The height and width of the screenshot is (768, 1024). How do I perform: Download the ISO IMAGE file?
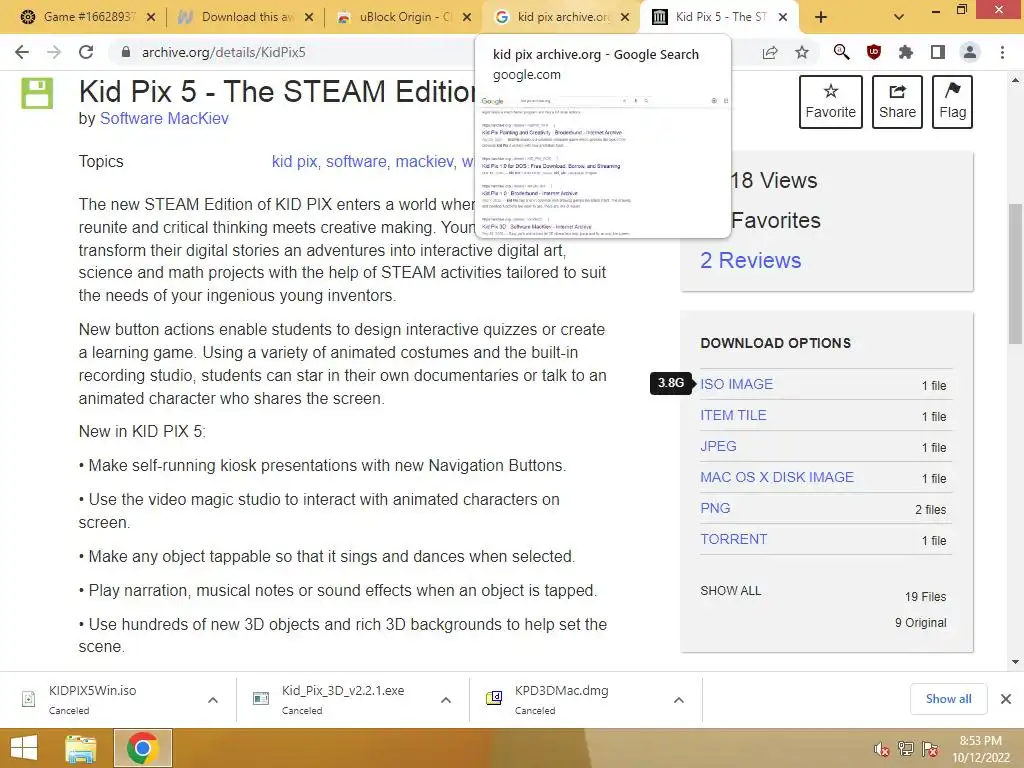[736, 384]
